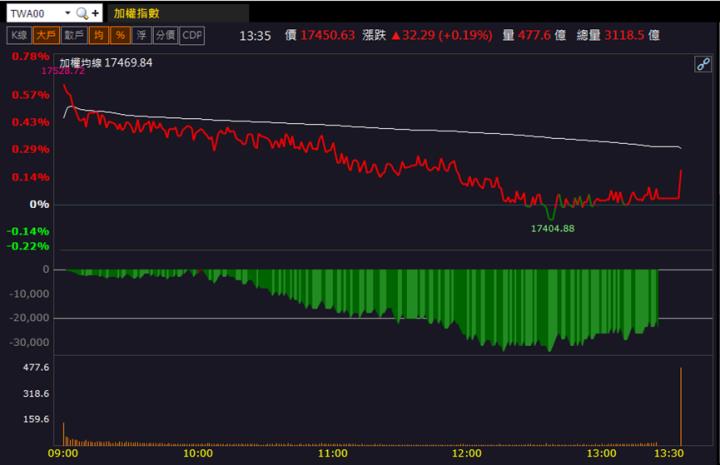Click the price value 17450.63

pos(327,35)
